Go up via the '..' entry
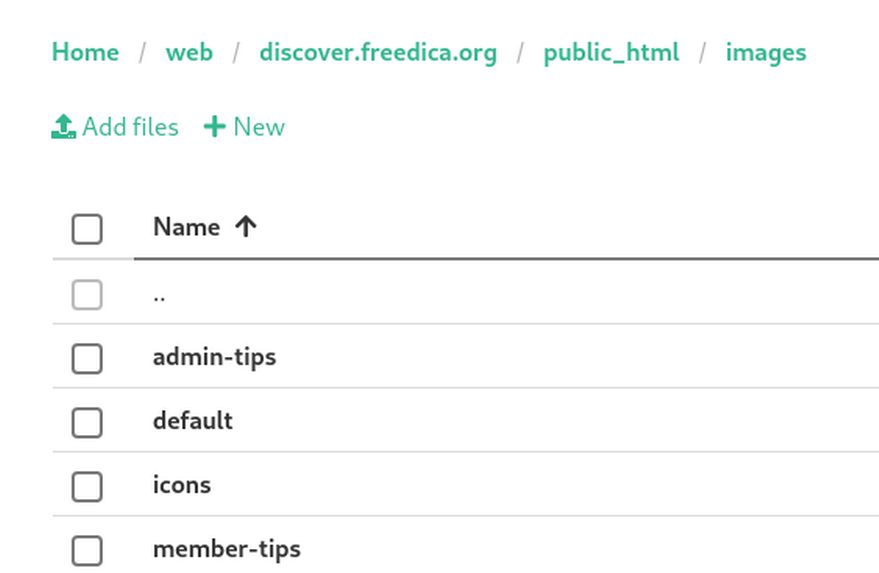 (159, 295)
